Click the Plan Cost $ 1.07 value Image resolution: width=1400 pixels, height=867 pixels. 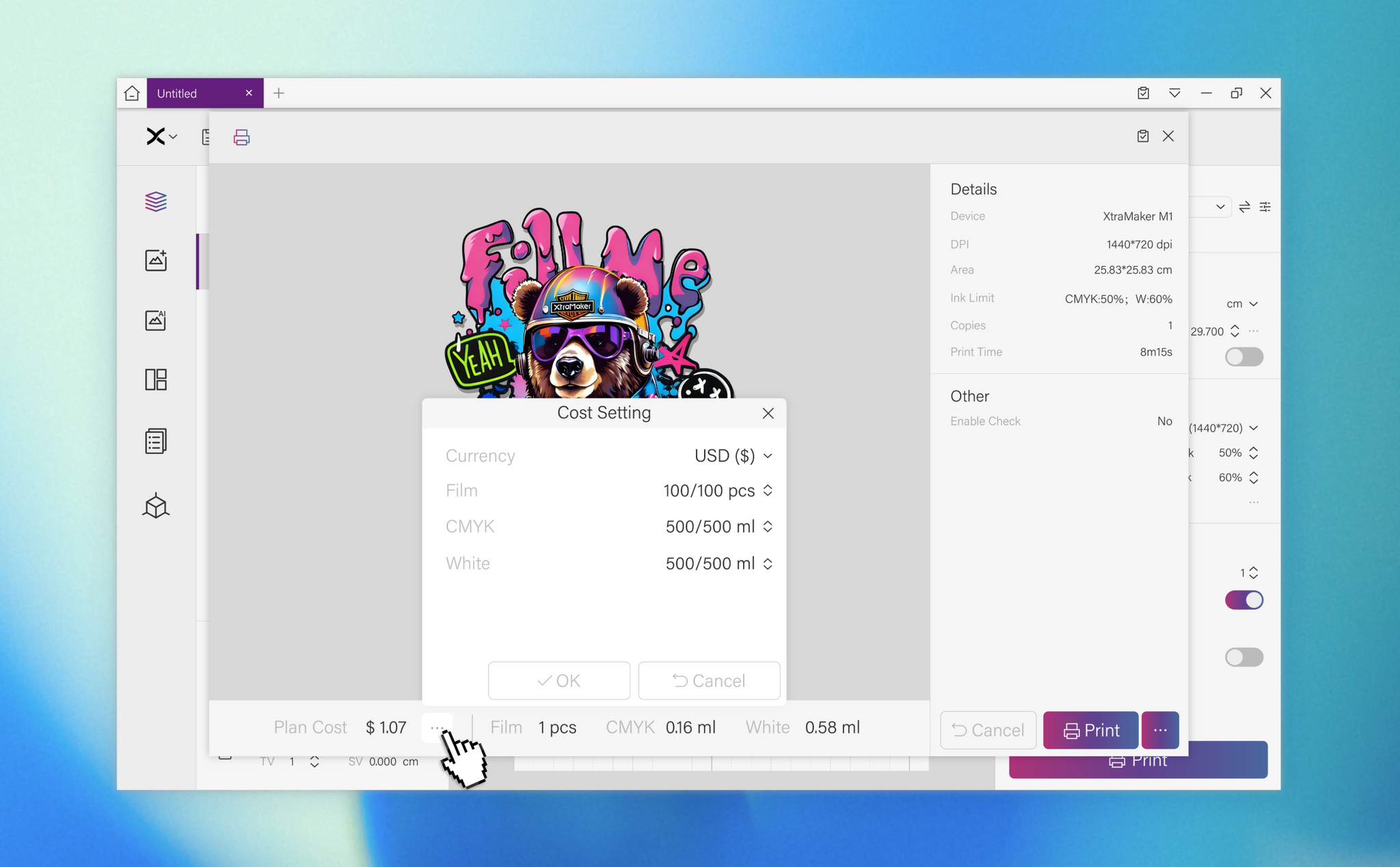(x=386, y=728)
